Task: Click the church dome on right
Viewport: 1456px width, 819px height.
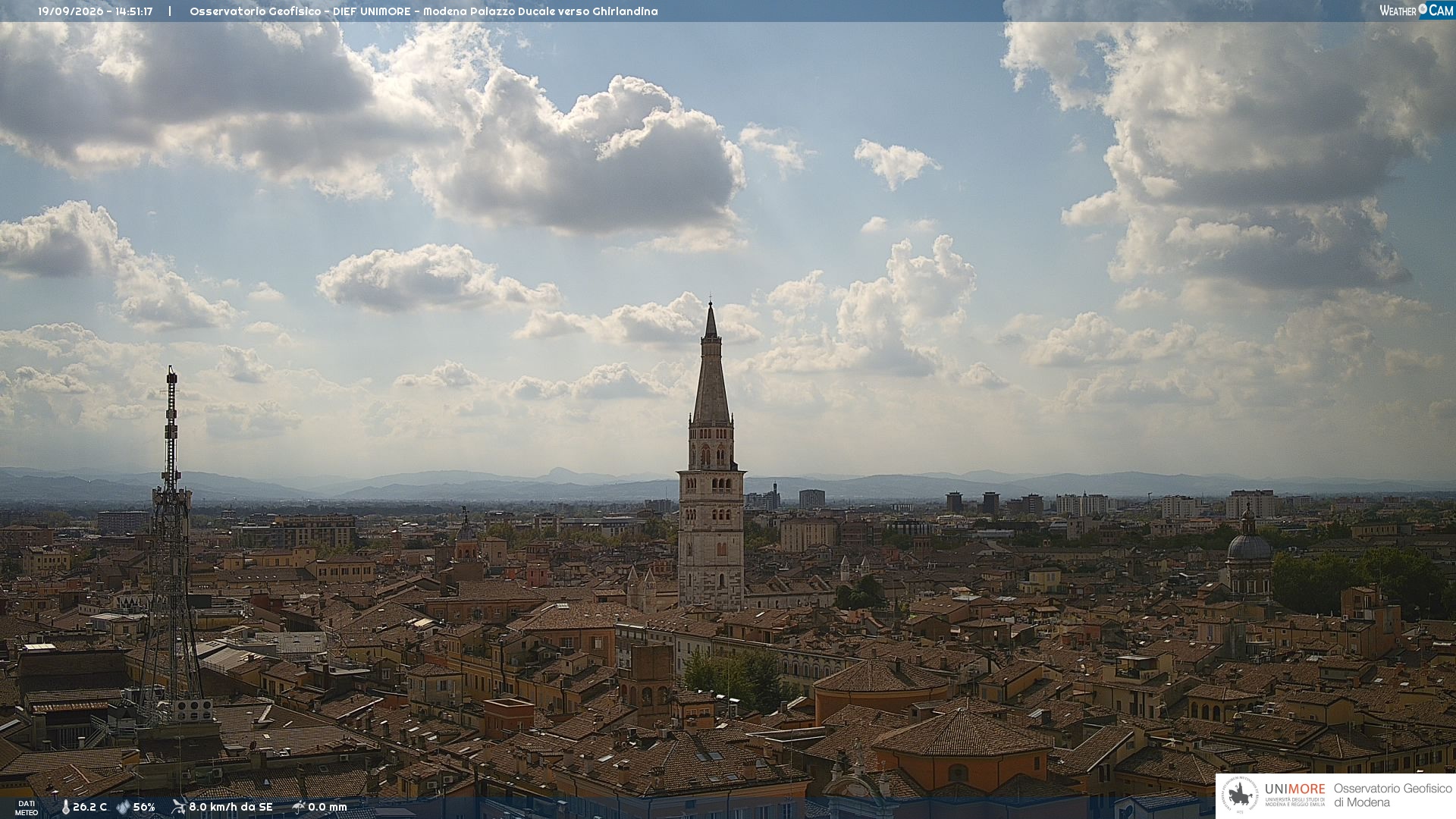Action: click(1248, 546)
